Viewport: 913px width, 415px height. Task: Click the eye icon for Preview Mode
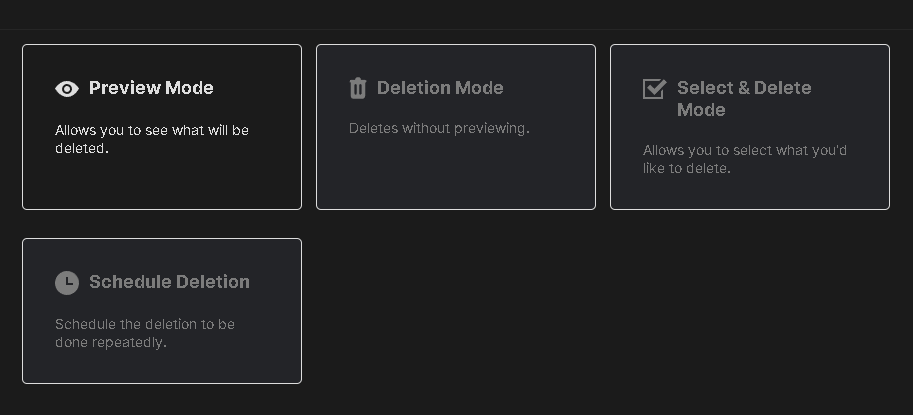[67, 88]
